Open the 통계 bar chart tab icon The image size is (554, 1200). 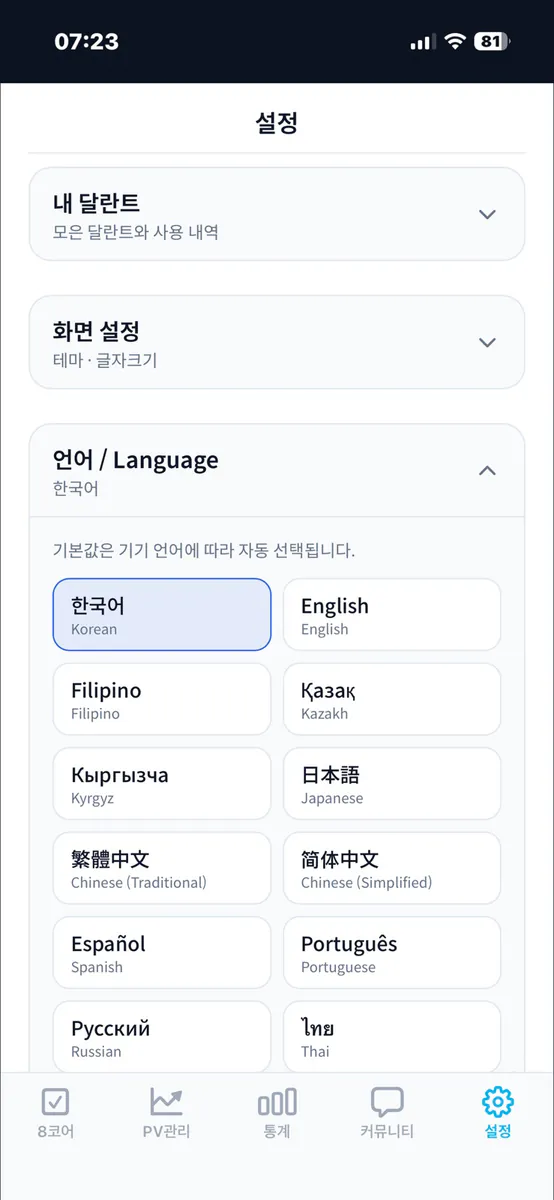[x=277, y=1102]
